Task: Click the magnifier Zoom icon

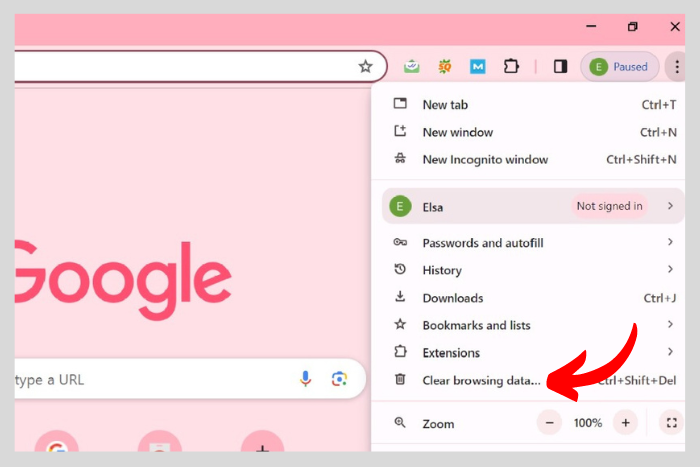Action: tap(400, 422)
